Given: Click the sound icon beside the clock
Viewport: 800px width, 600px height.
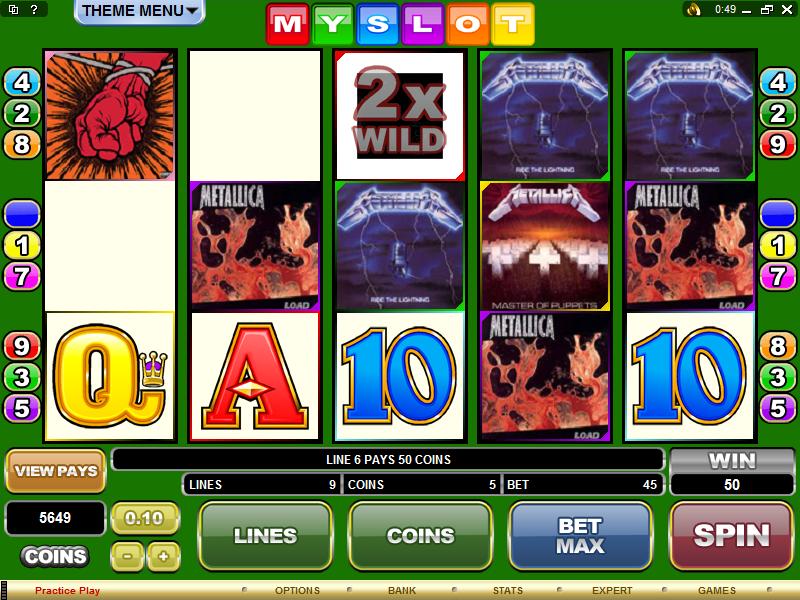Looking at the screenshot, I should point(694,9).
